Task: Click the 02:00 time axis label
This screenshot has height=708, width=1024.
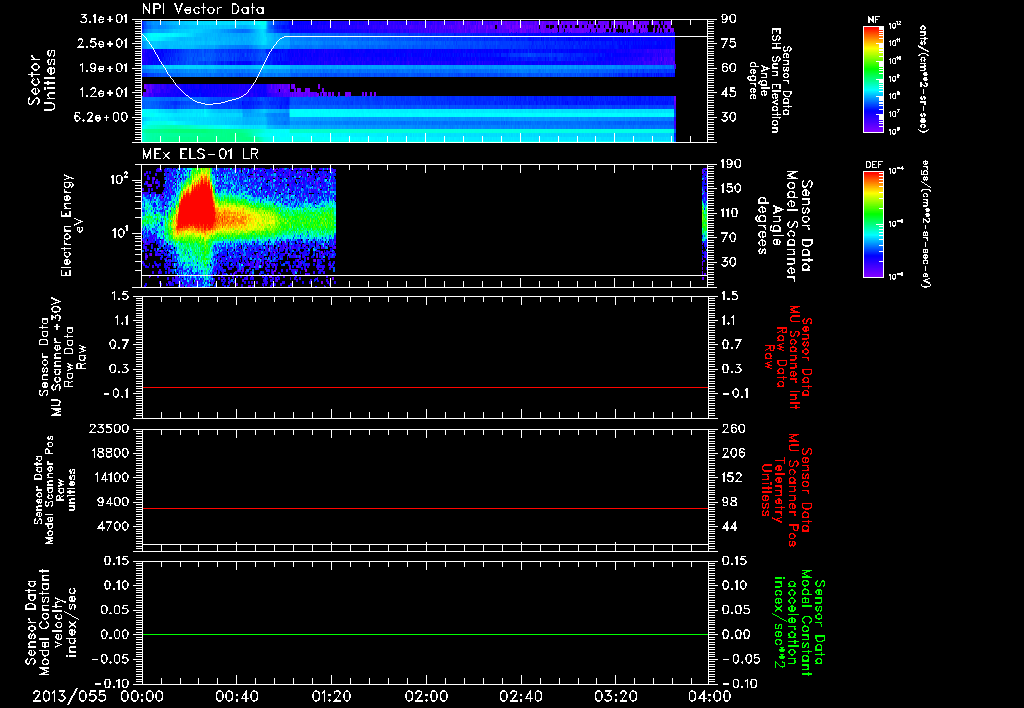Action: 426,696
